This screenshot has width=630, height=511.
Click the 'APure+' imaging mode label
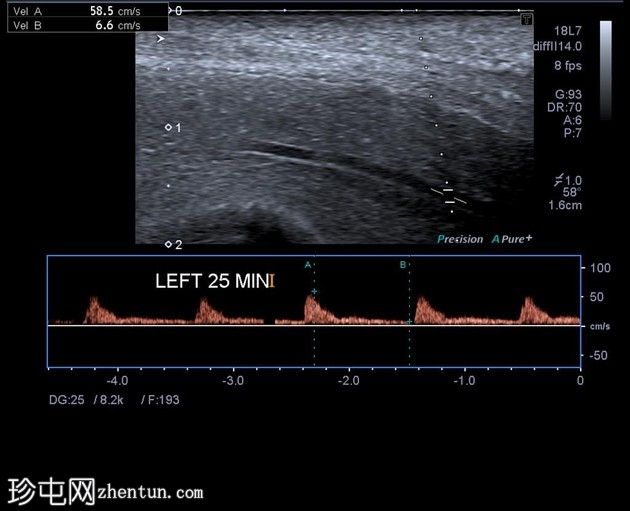click(512, 239)
